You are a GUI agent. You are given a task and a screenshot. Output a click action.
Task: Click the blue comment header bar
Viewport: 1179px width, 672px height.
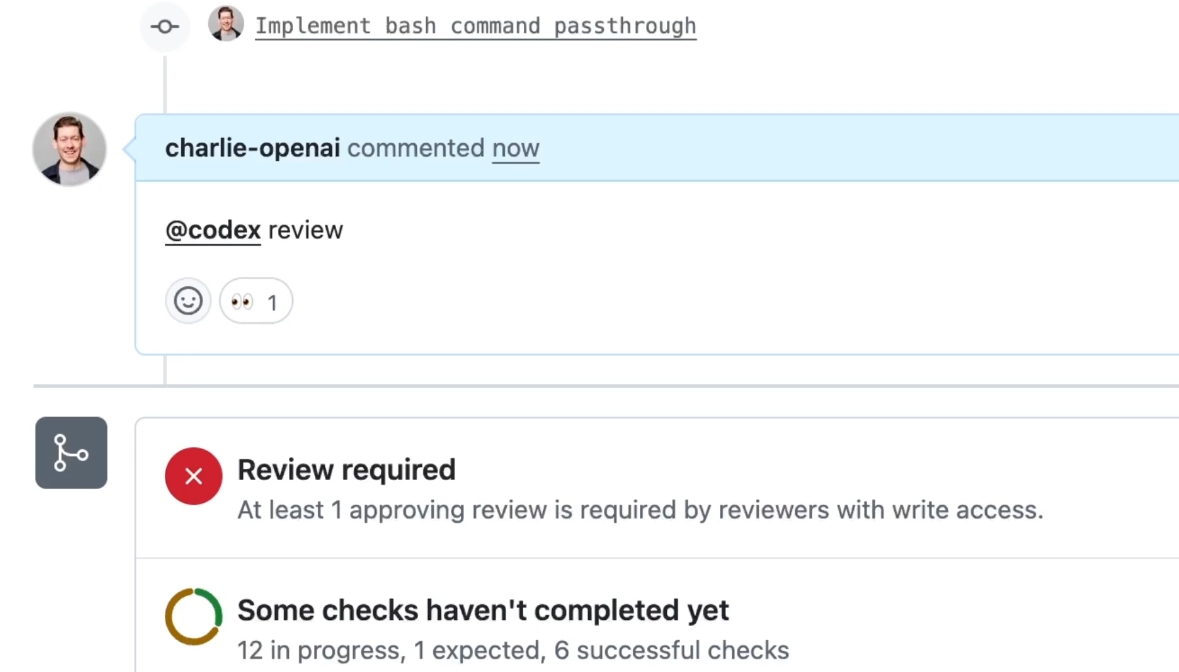pos(800,148)
